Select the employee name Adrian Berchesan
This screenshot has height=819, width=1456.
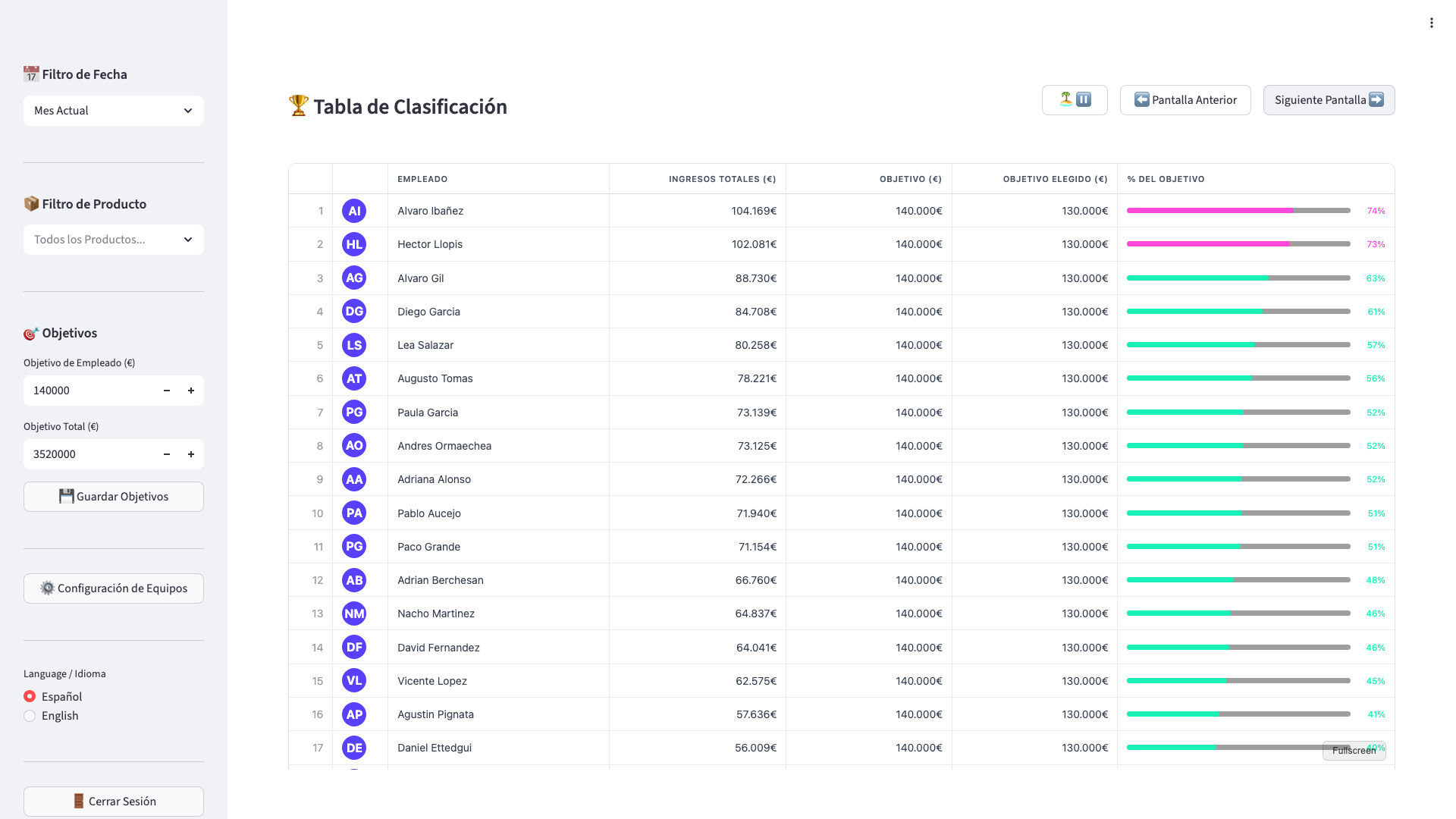[441, 580]
